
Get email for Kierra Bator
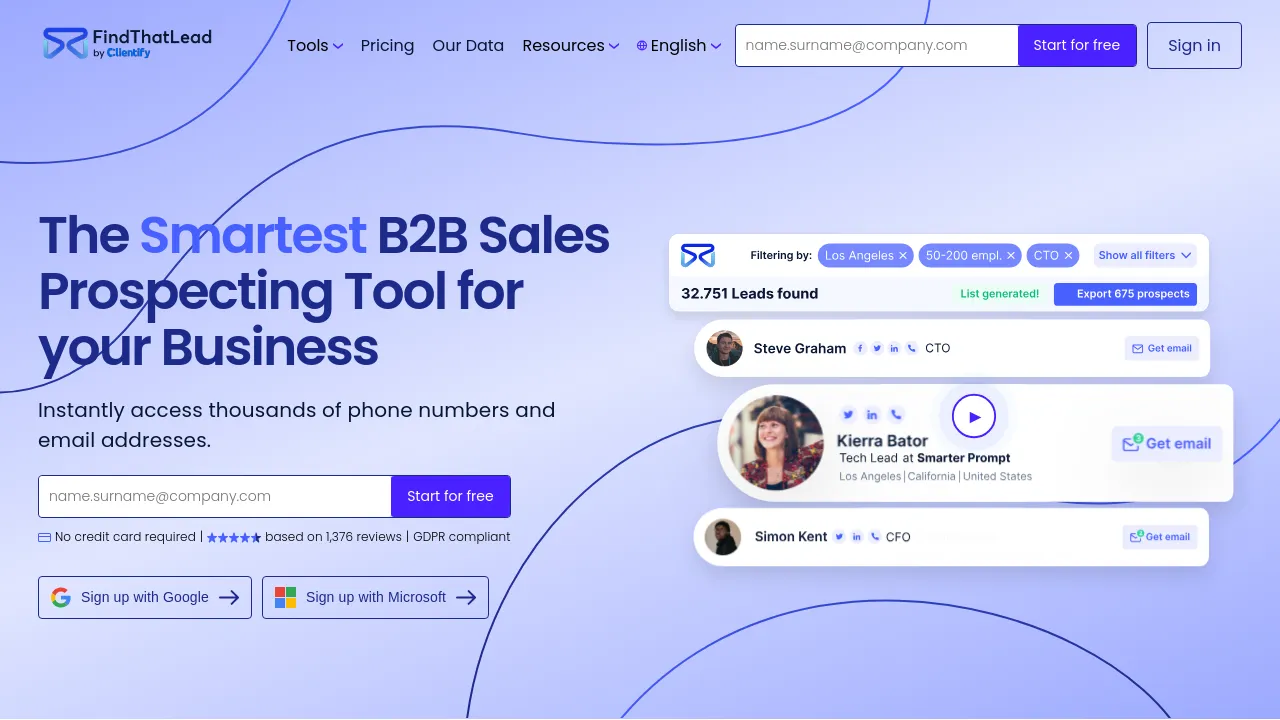click(x=1167, y=443)
